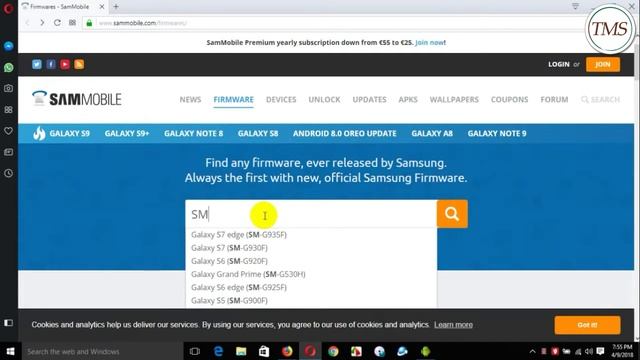Open Speed Dial grid in address bar

coord(72,23)
